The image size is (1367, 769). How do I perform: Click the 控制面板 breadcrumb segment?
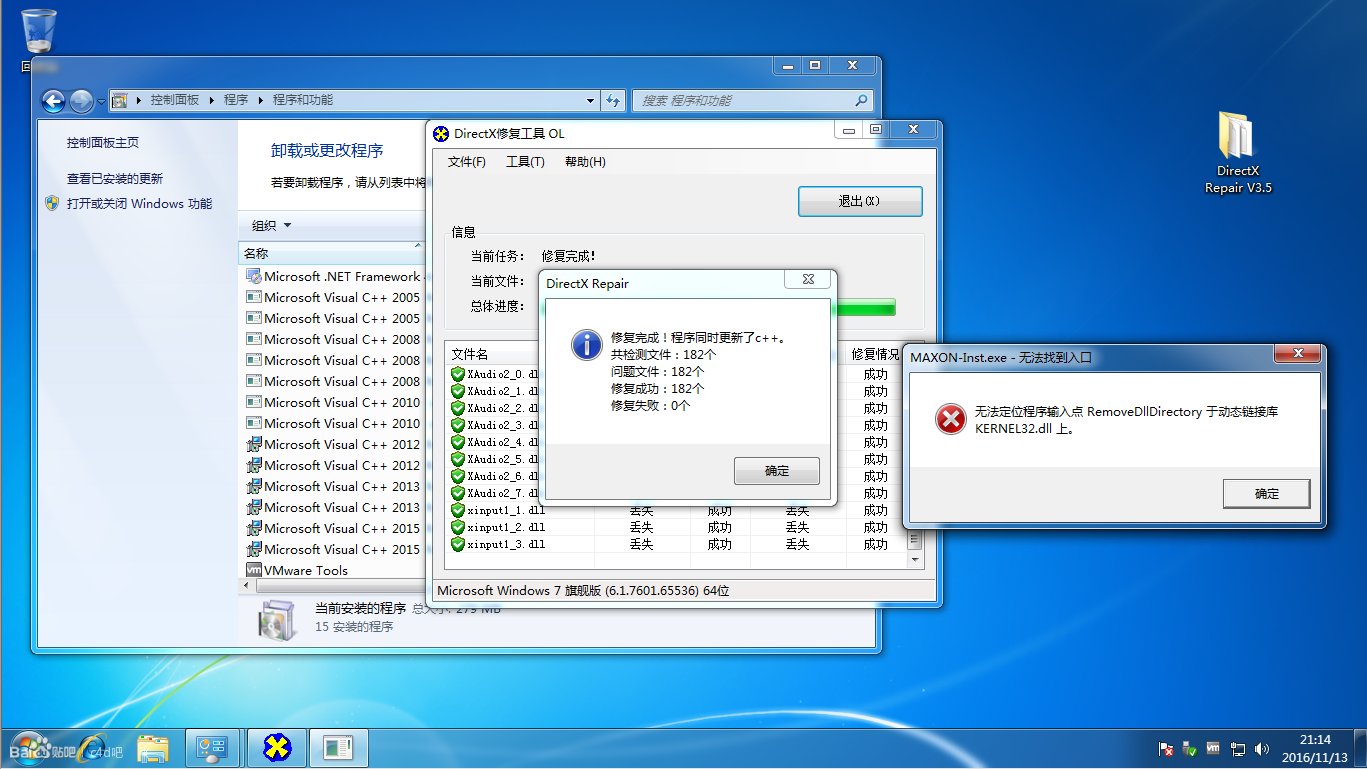click(x=175, y=100)
